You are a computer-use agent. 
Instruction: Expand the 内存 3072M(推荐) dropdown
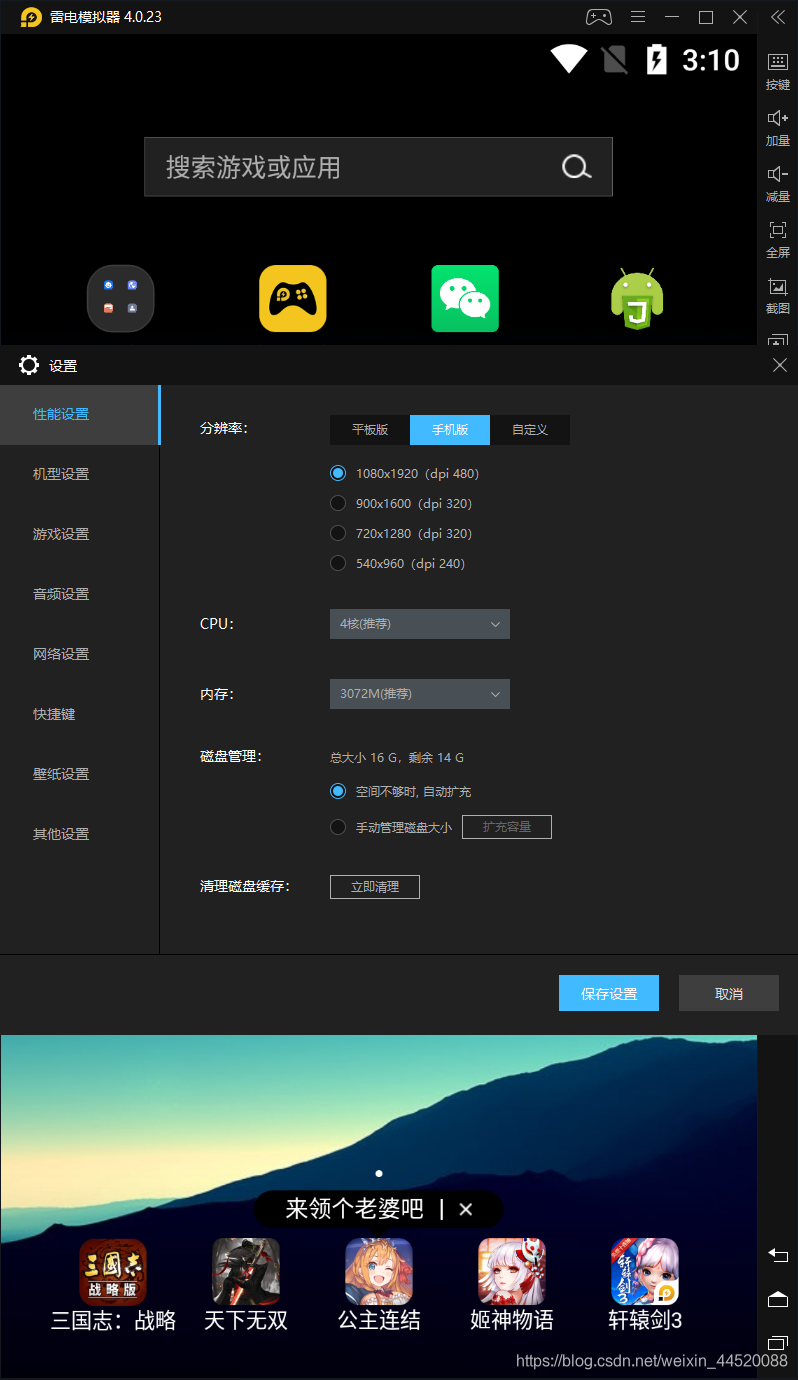click(x=420, y=694)
